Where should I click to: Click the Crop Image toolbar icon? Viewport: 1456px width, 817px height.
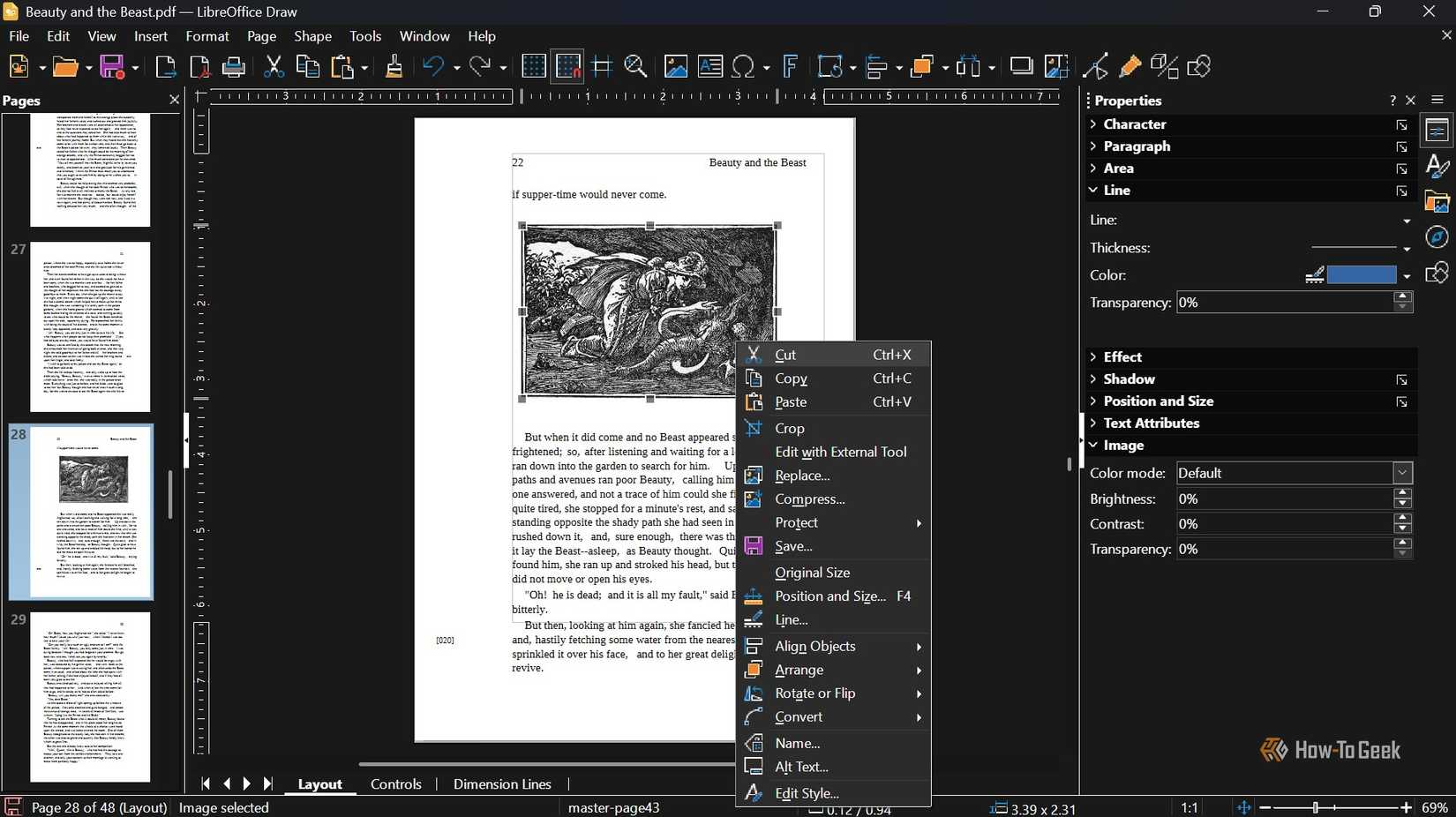1056,67
